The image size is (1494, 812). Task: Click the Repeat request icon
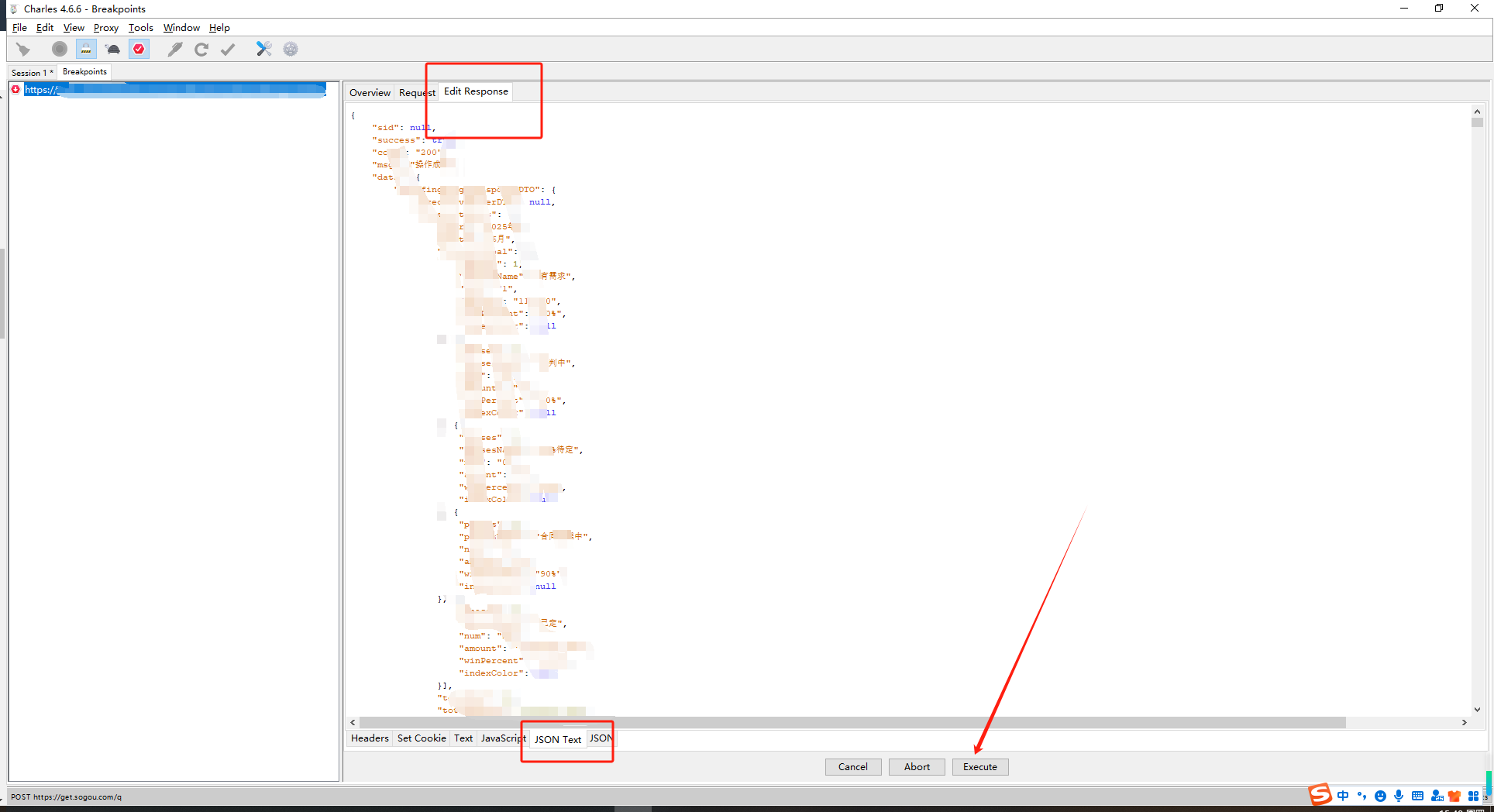[201, 50]
